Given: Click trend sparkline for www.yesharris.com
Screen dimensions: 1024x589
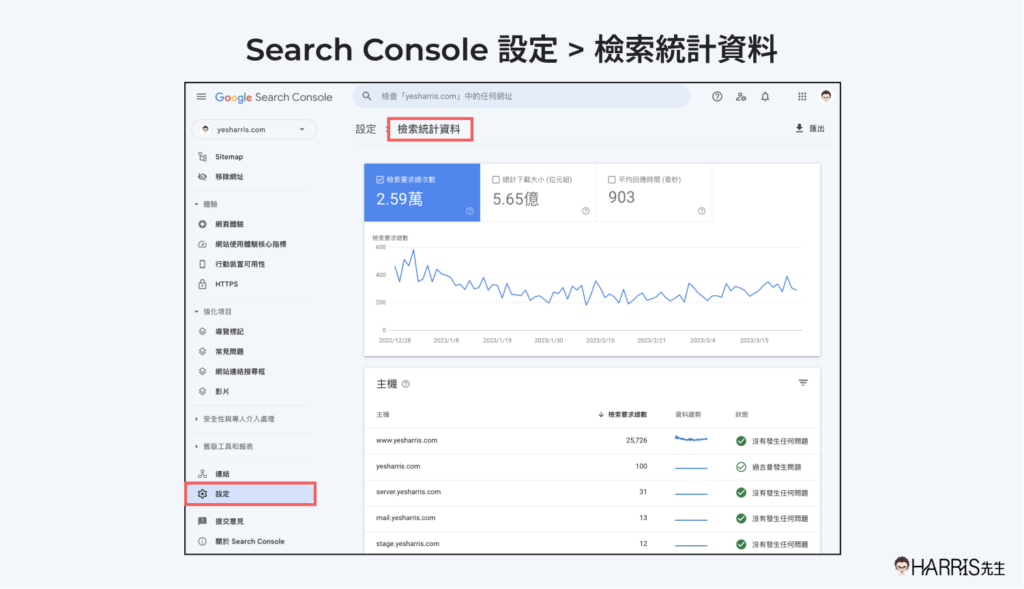Looking at the screenshot, I should point(691,439).
